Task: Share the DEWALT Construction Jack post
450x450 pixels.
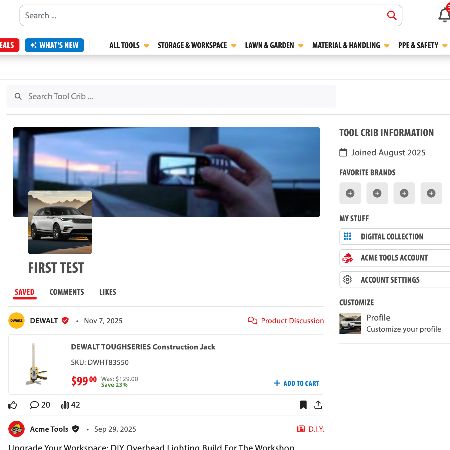Action: (x=318, y=405)
